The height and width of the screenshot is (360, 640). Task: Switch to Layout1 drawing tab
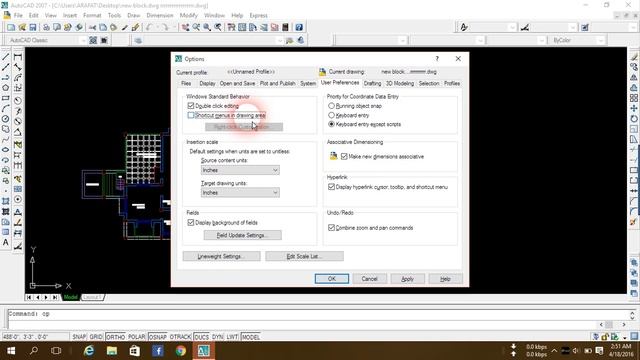click(x=92, y=297)
